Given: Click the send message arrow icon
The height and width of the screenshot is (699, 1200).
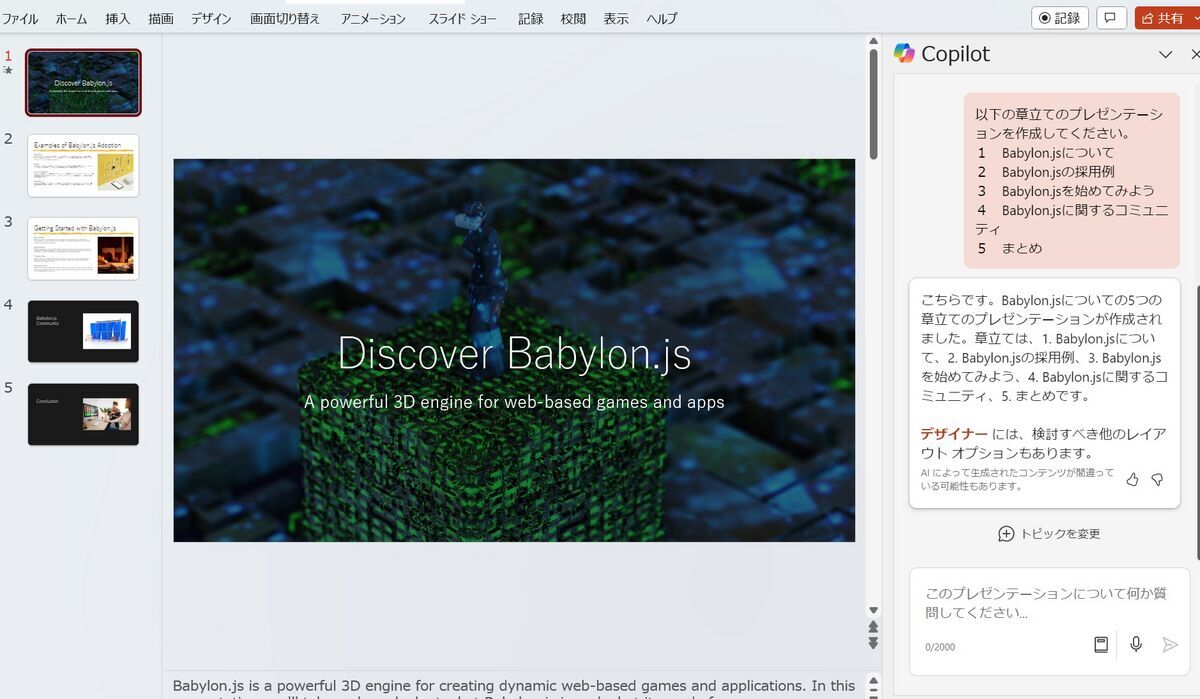Looking at the screenshot, I should 1170,645.
